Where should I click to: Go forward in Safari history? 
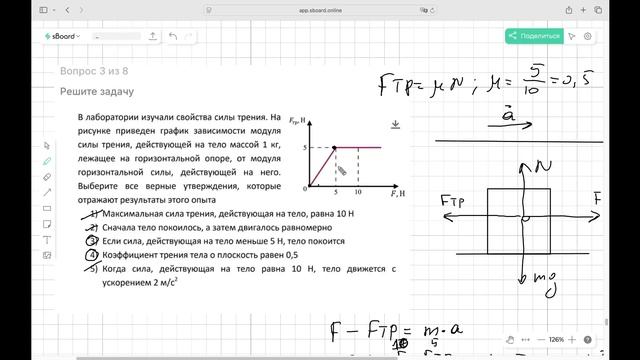click(82, 10)
